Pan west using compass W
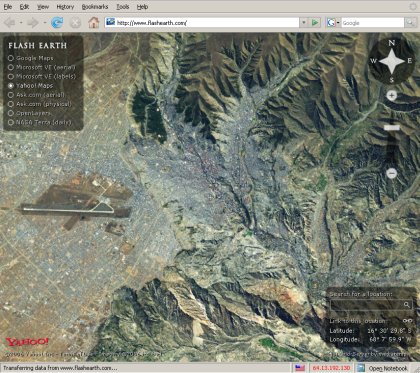Image resolution: width=420 pixels, height=373 pixels. pyautogui.click(x=373, y=61)
